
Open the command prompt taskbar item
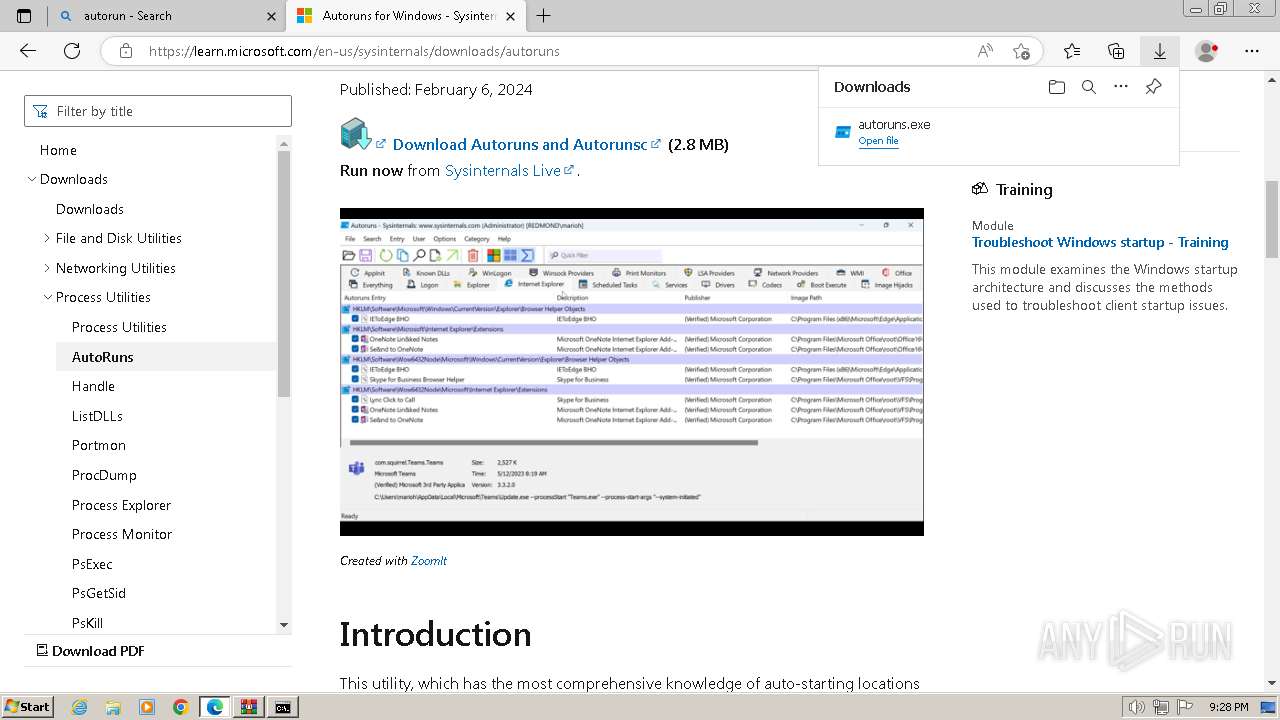pyautogui.click(x=283, y=707)
